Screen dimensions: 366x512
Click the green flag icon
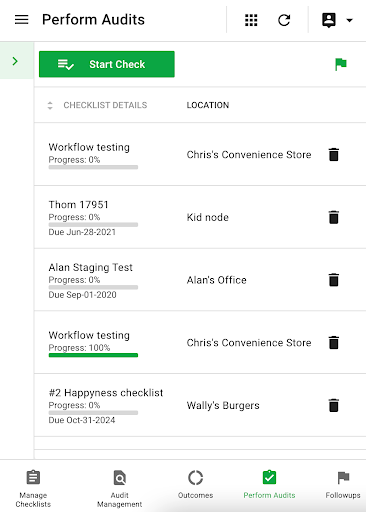click(341, 64)
